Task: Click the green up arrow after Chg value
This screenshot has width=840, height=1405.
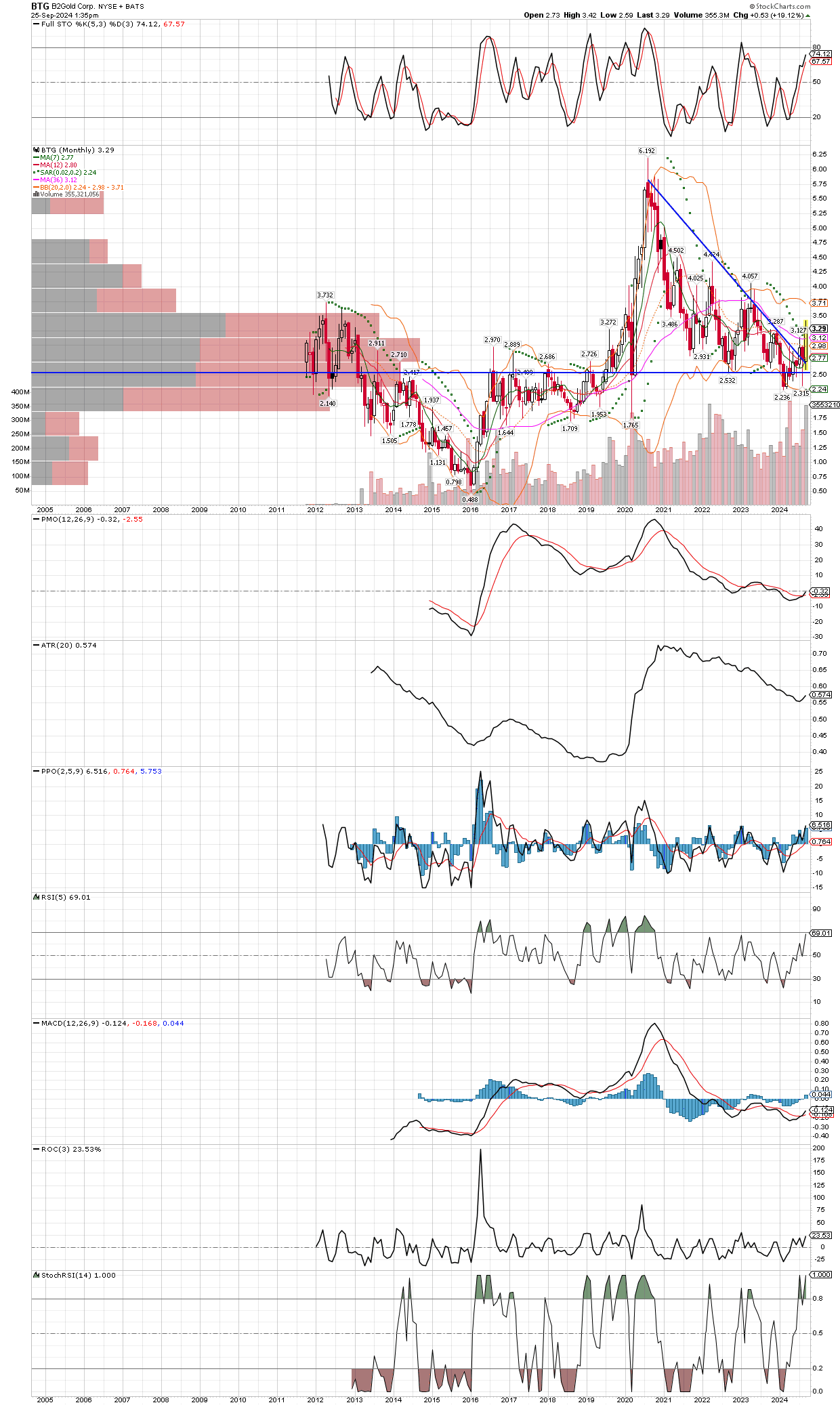Action: click(807, 15)
